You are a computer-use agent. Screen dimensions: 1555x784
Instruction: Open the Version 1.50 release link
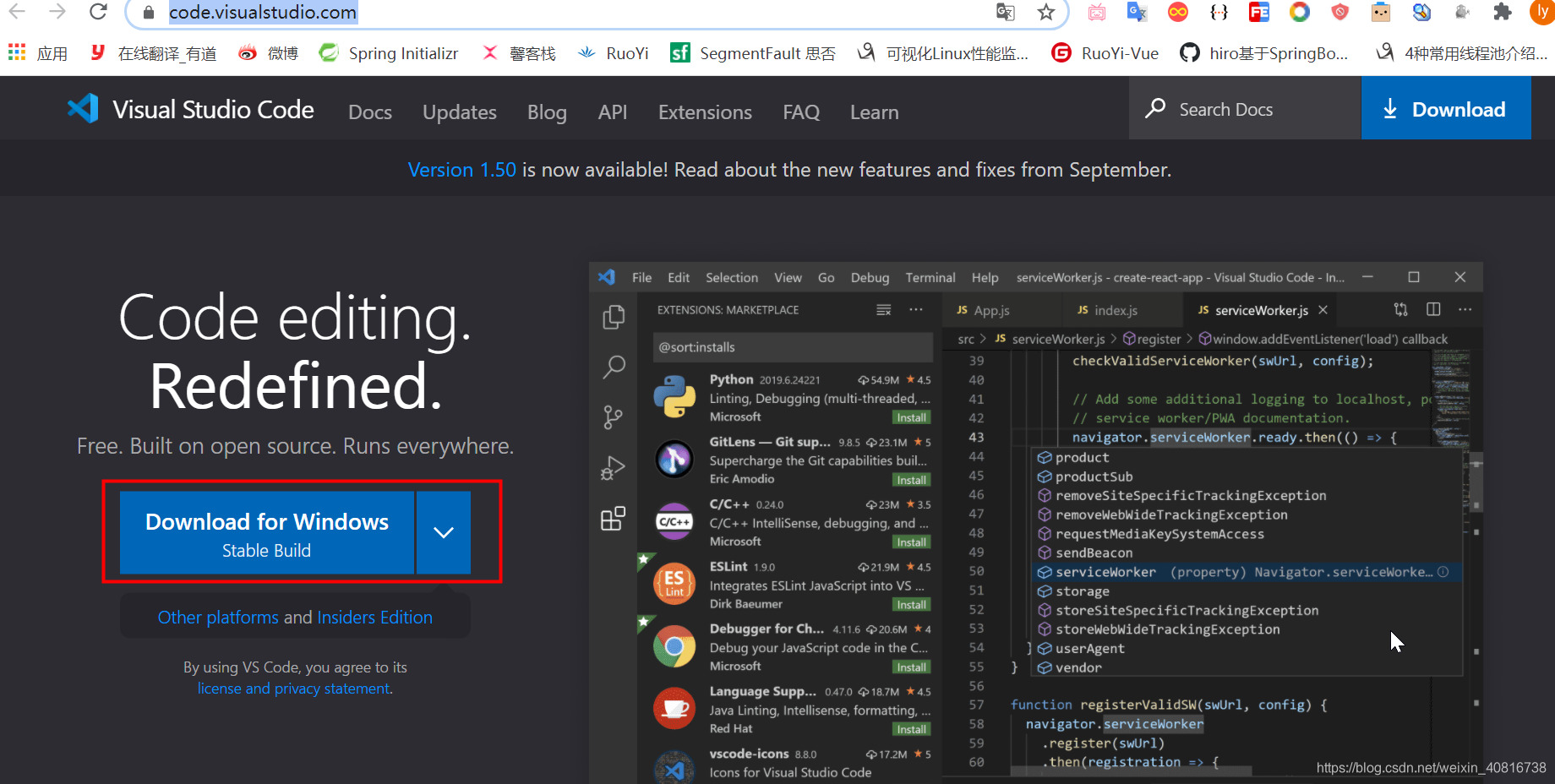pyautogui.click(x=461, y=170)
